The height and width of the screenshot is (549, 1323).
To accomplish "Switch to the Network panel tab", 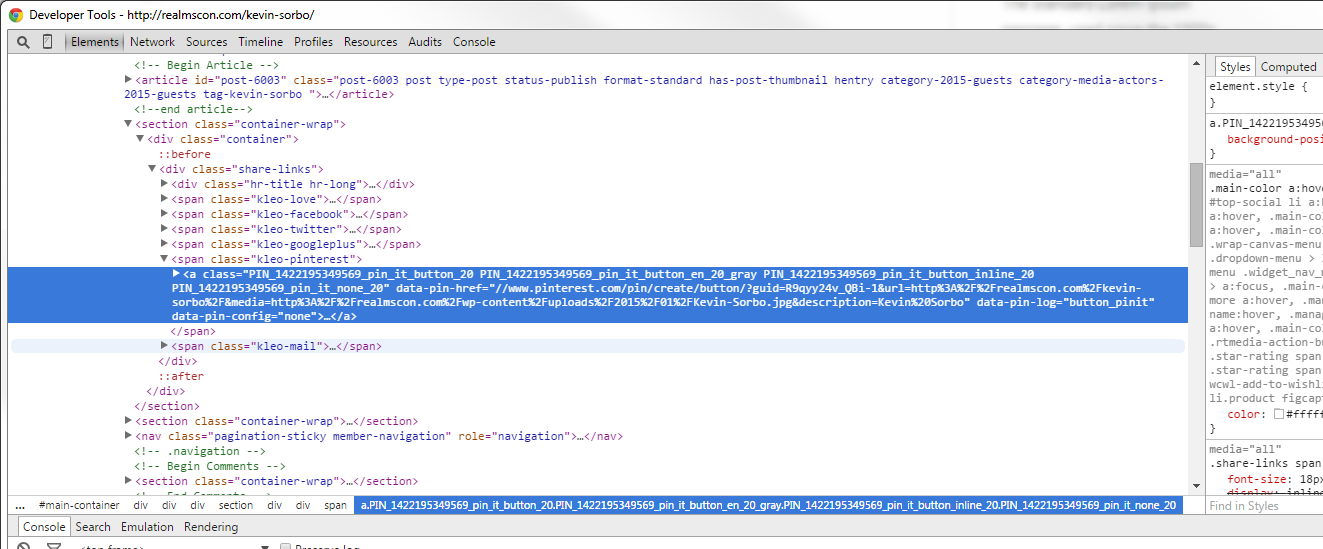I will point(152,42).
